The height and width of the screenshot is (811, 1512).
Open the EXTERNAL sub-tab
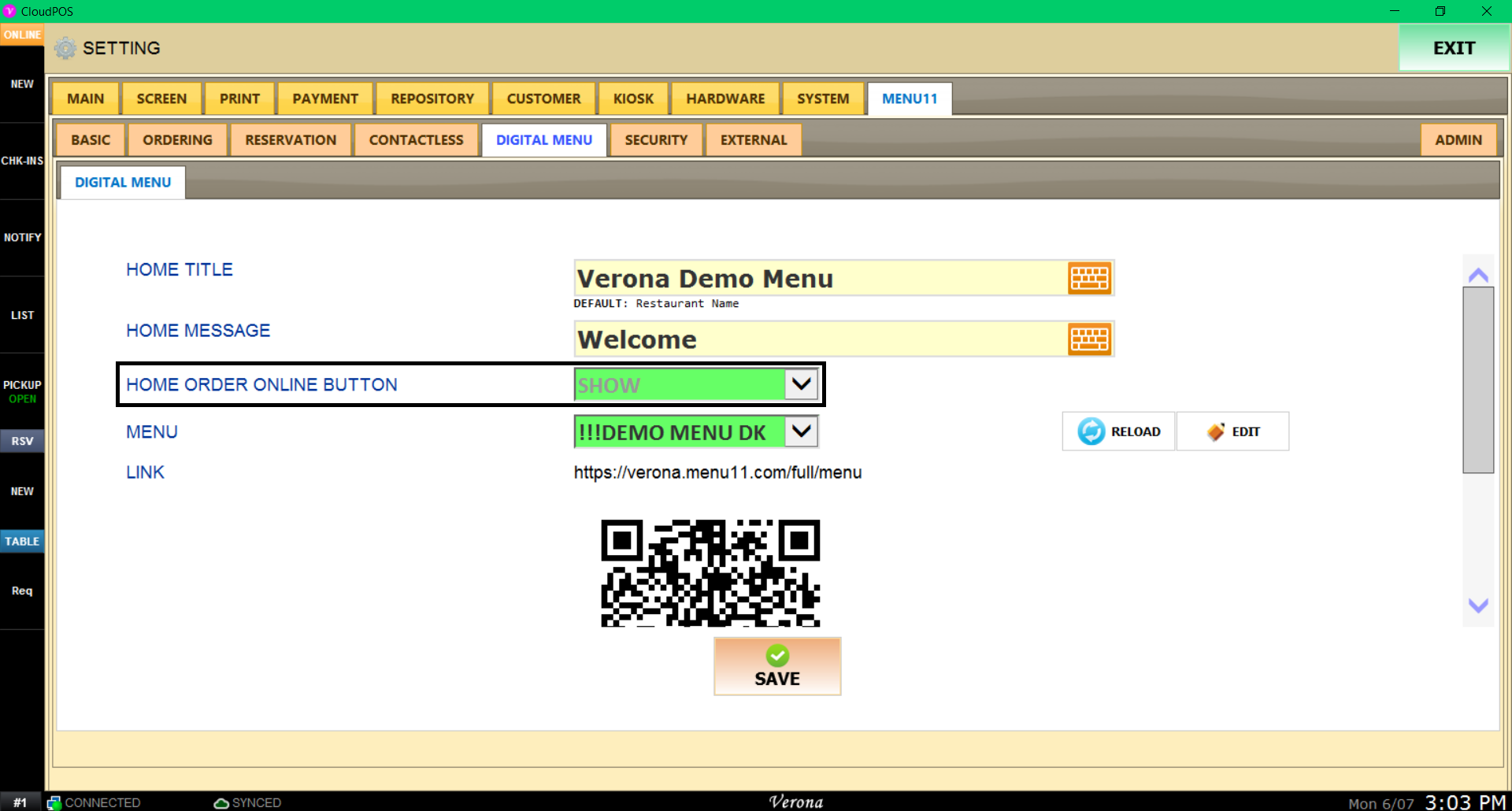(x=754, y=140)
